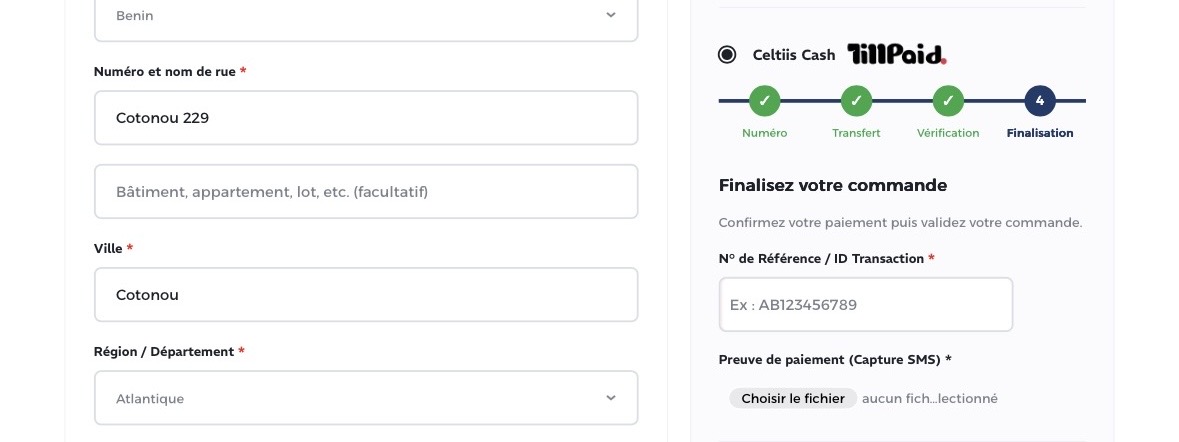This screenshot has width=1179, height=442.
Task: Click the Numéro step label
Action: point(765,133)
